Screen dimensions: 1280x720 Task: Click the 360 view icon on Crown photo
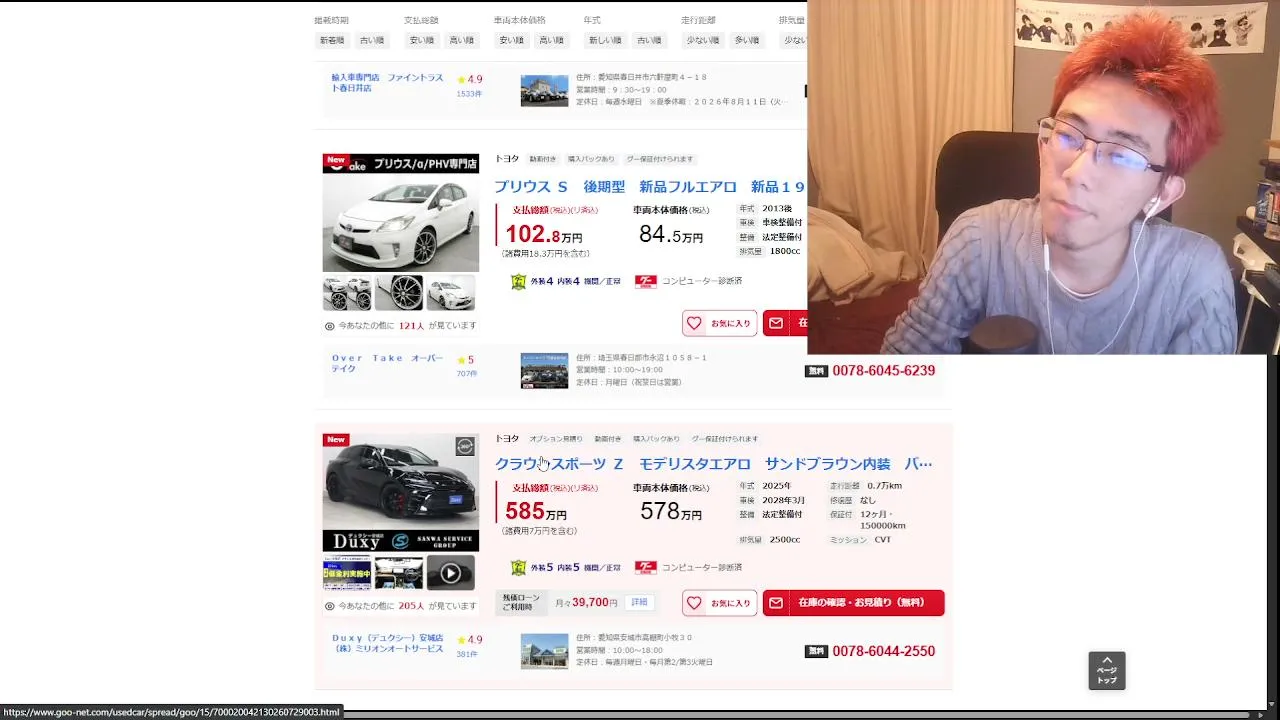pyautogui.click(x=465, y=446)
